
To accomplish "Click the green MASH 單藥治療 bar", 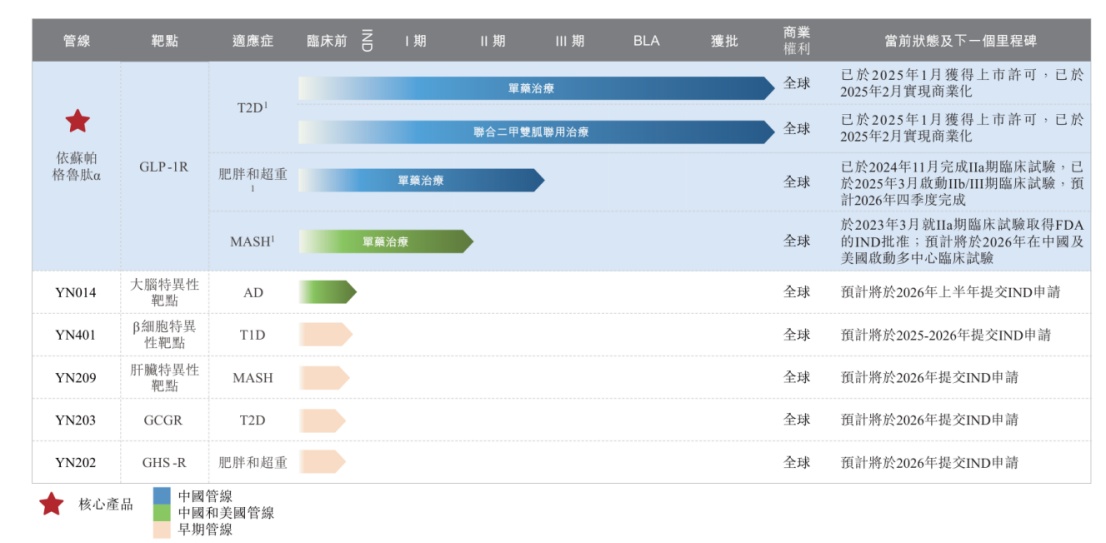I will pos(386,241).
